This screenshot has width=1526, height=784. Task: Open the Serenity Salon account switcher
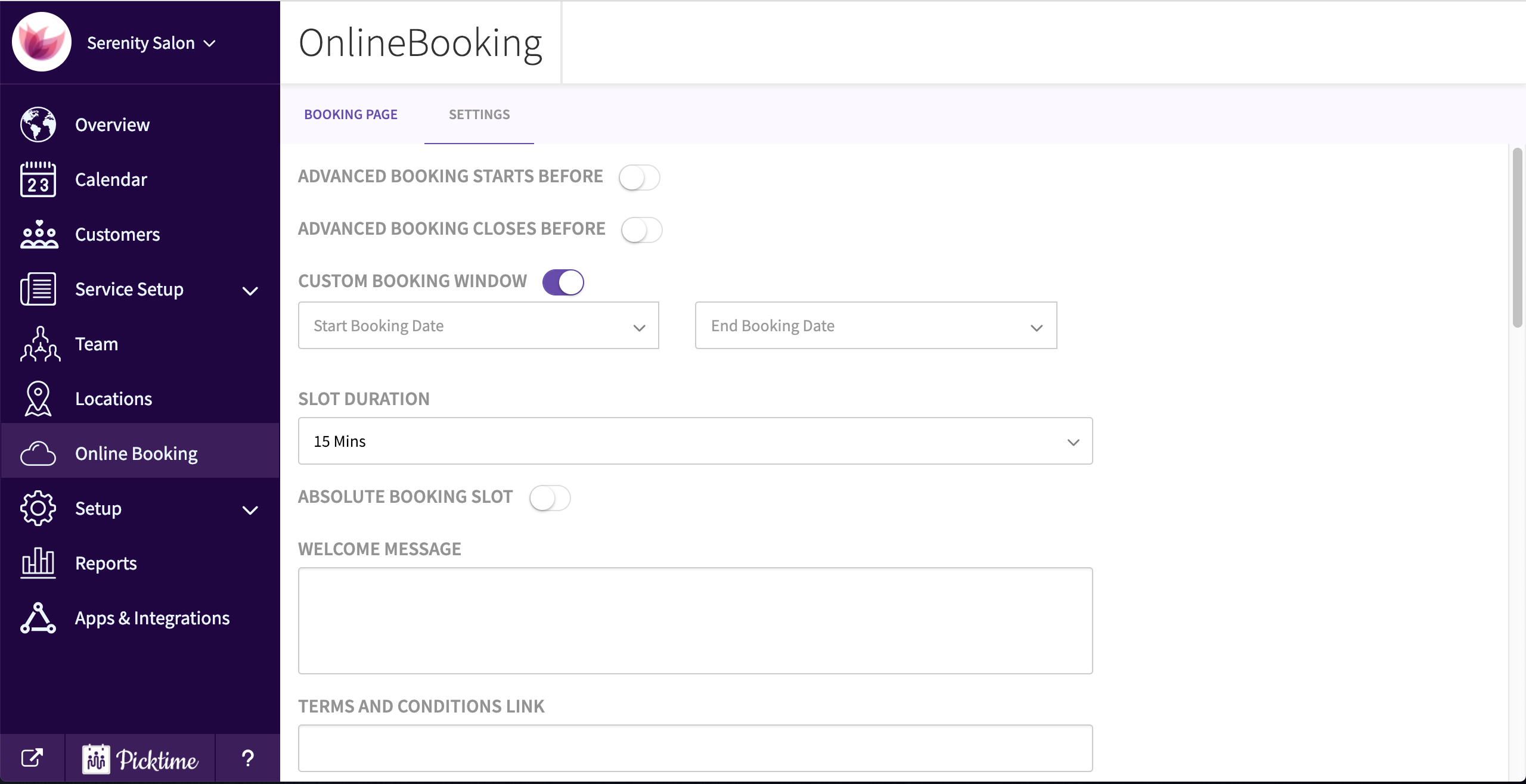click(x=150, y=42)
